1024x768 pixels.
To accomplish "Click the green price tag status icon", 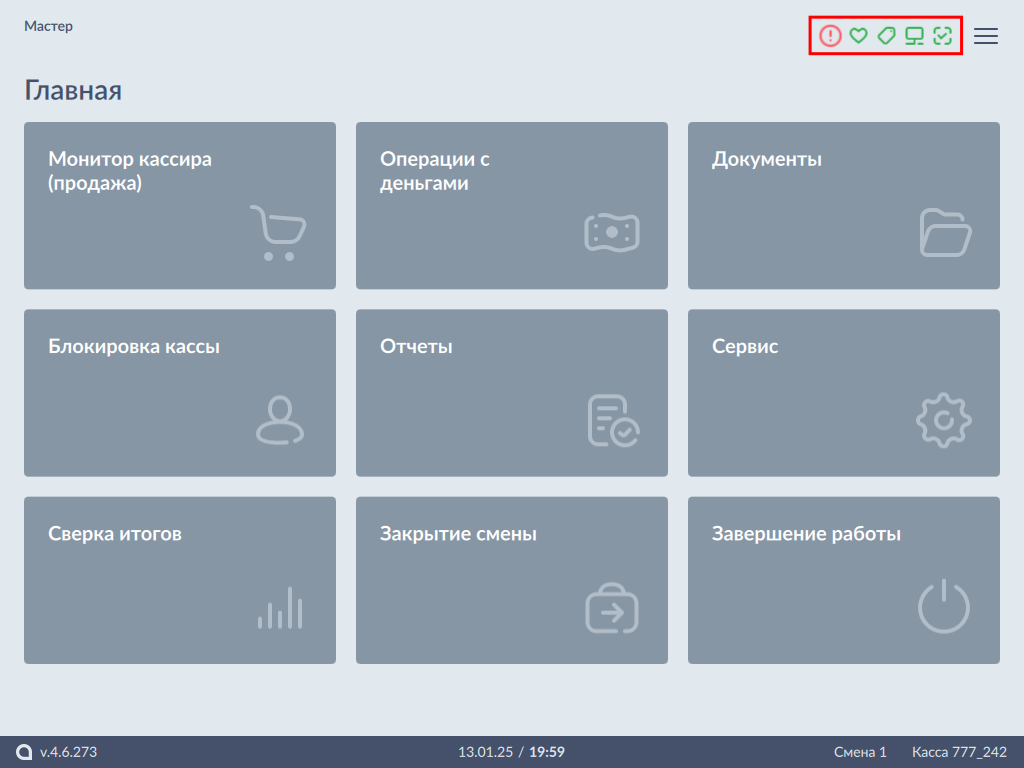I will pos(886,36).
